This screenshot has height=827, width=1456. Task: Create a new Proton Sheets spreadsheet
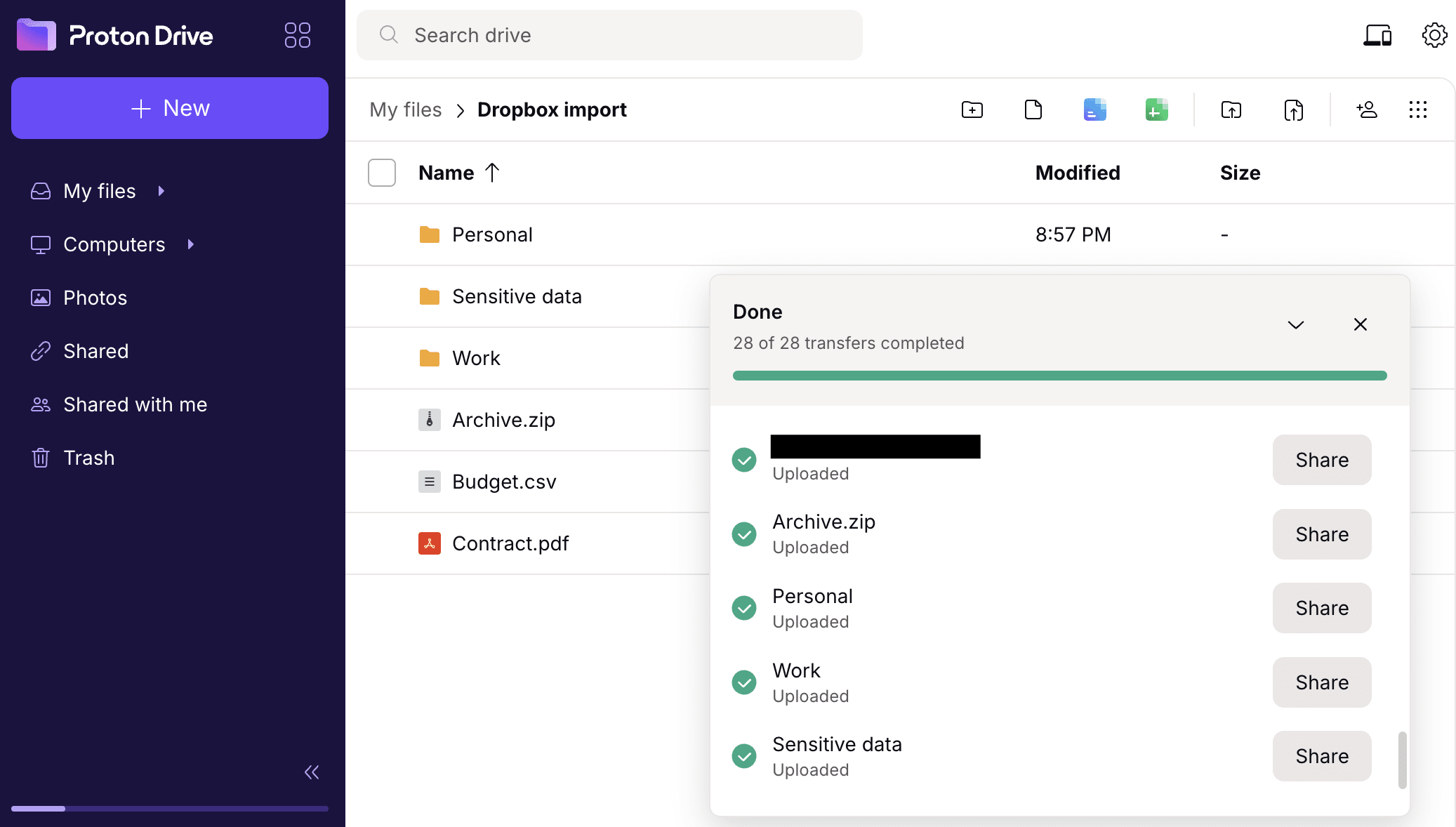point(1156,110)
